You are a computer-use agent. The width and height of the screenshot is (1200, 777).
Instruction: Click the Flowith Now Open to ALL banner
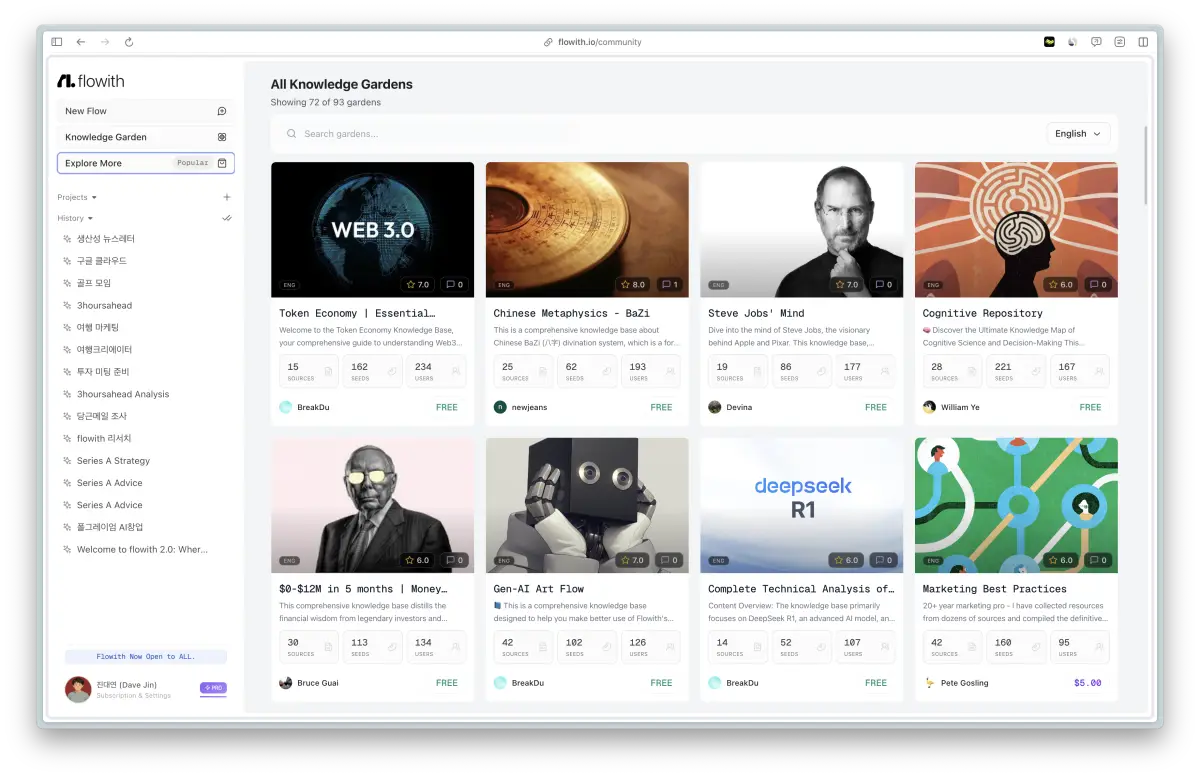[146, 657]
